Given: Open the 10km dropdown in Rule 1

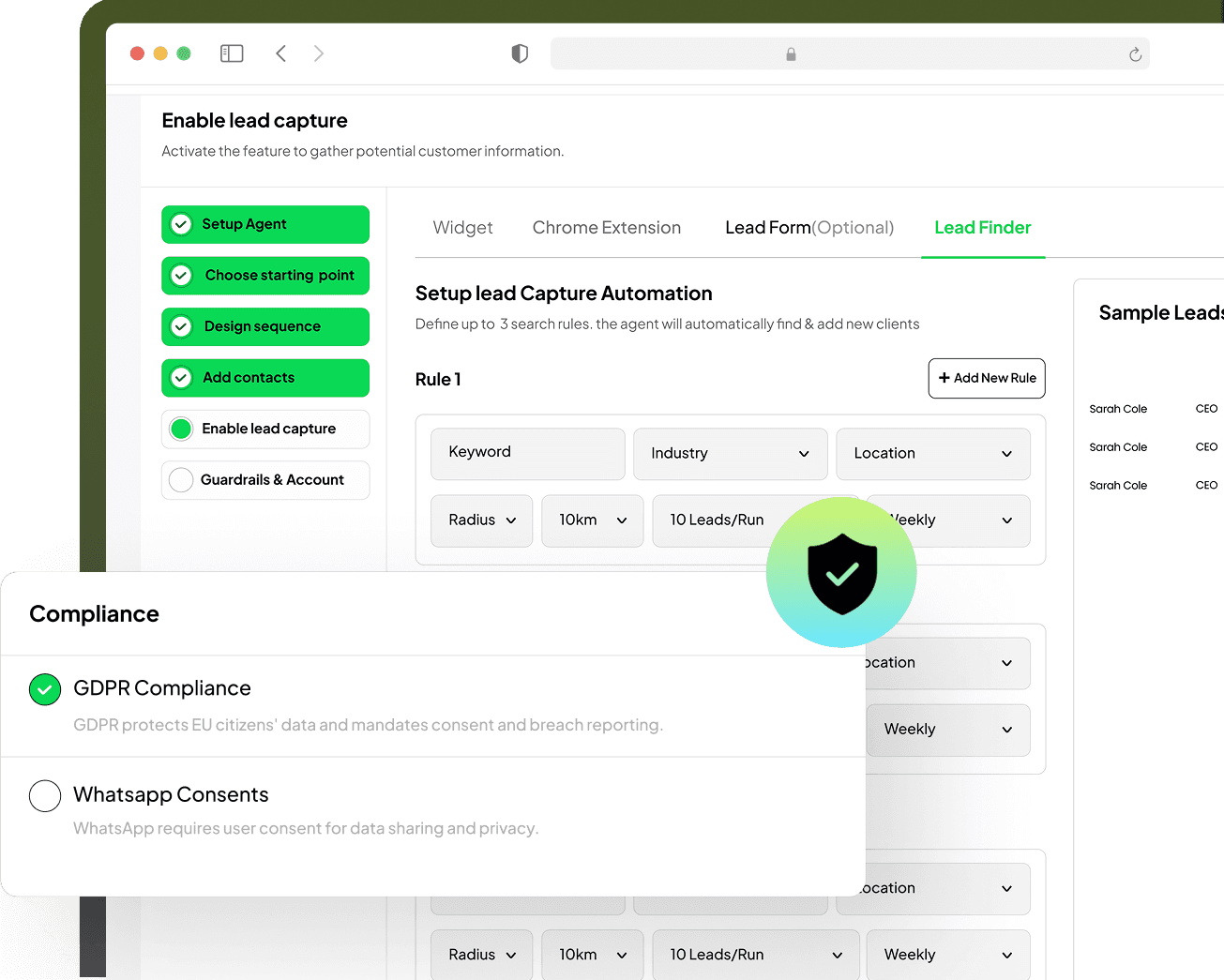Looking at the screenshot, I should (593, 520).
